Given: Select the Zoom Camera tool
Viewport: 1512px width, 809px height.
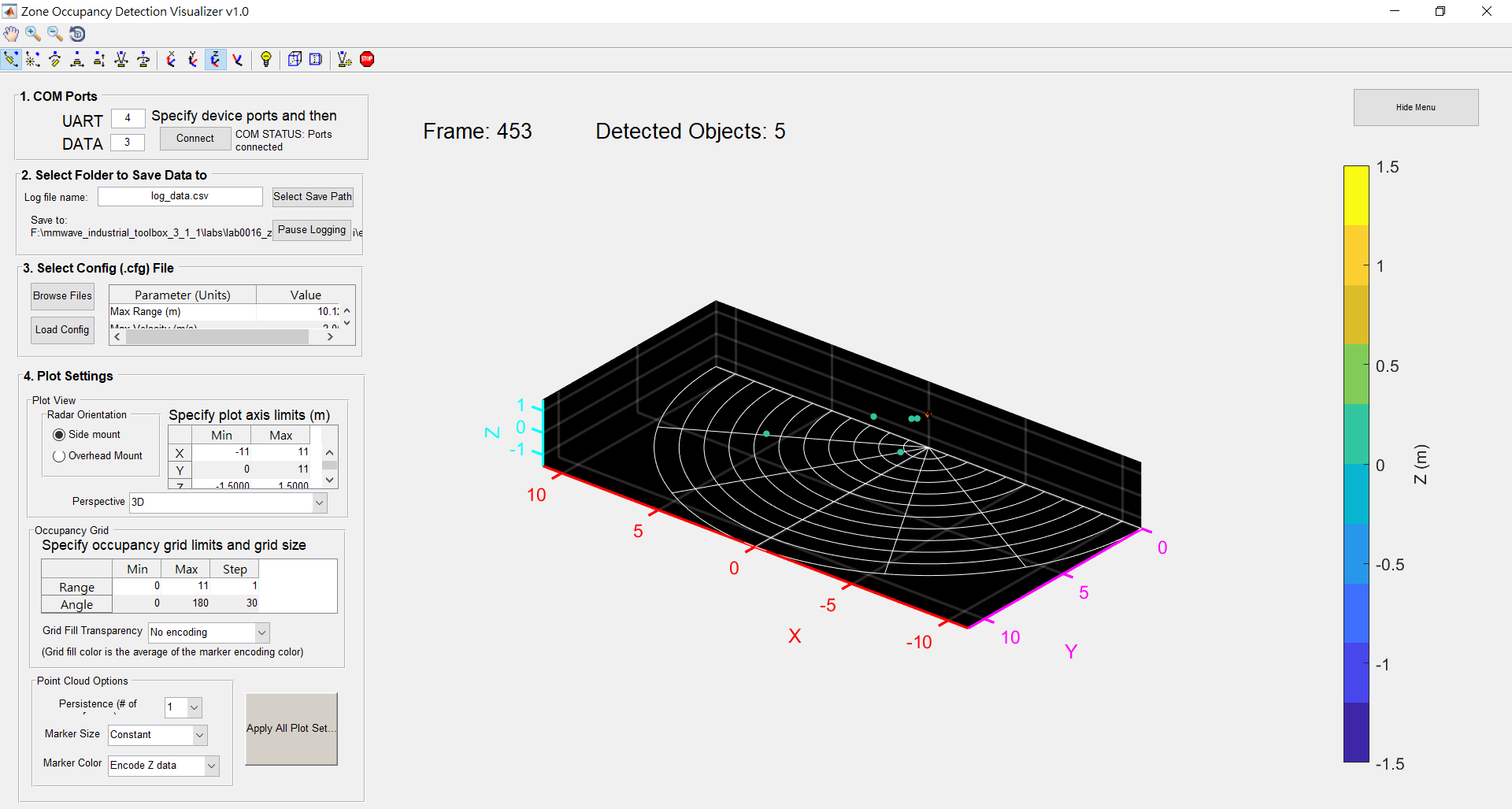Looking at the screenshot, I should (x=121, y=59).
